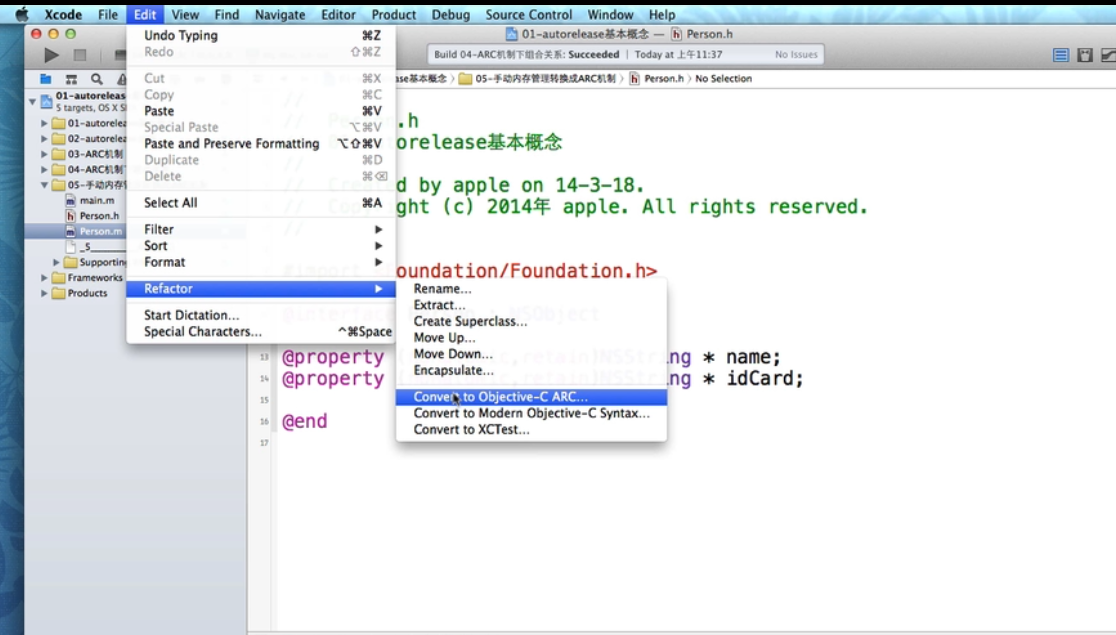Open the Project navigator folder icon
Screen dimensions: 1116x635
click(x=46, y=79)
